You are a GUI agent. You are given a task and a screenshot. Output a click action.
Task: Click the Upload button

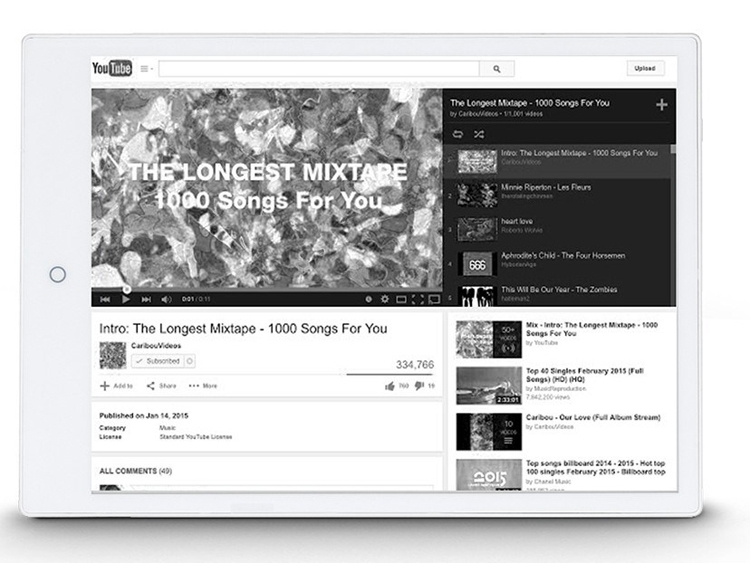(645, 68)
